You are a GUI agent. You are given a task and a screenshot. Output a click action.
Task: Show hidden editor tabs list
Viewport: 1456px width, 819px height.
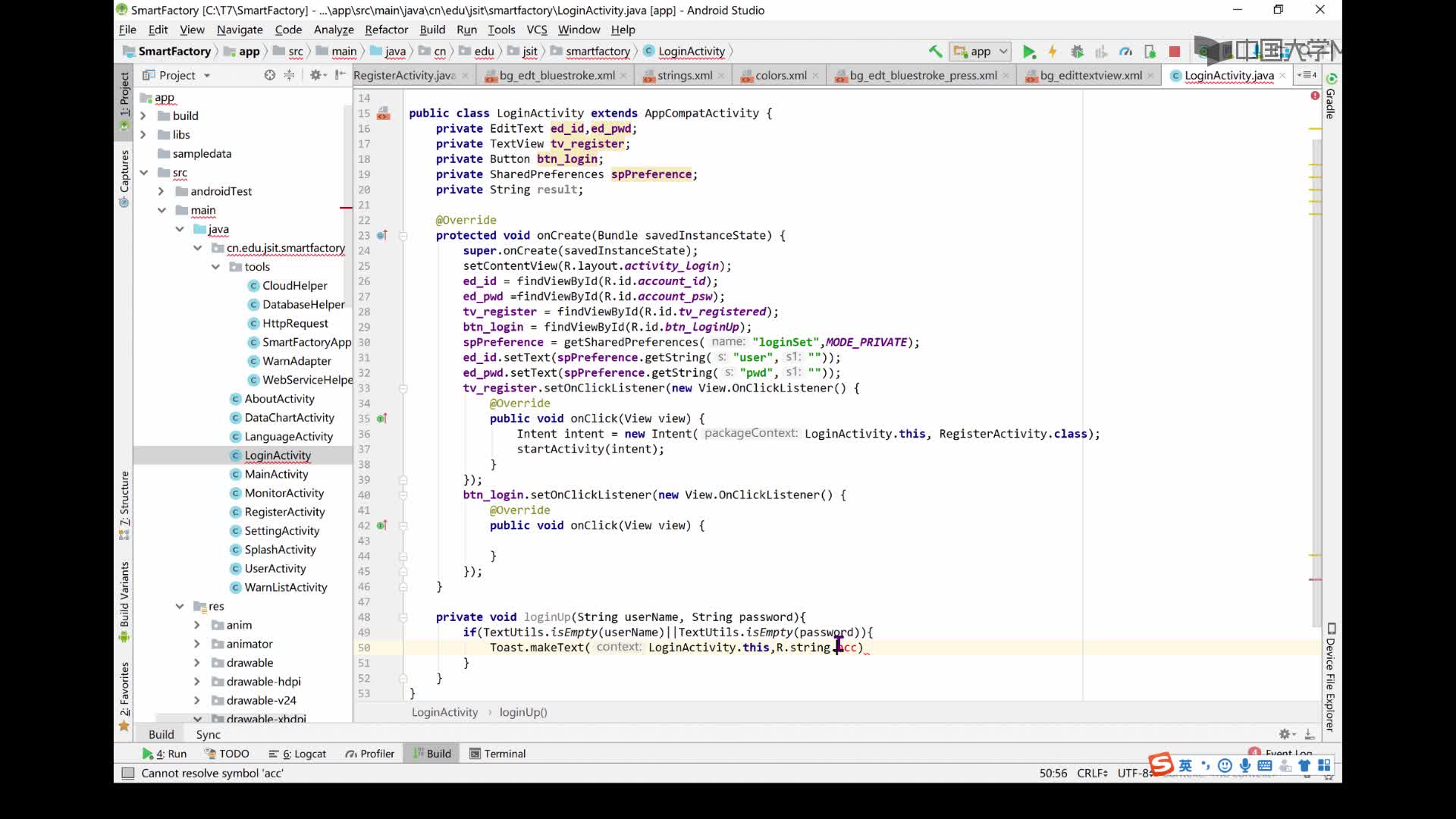pos(1307,75)
